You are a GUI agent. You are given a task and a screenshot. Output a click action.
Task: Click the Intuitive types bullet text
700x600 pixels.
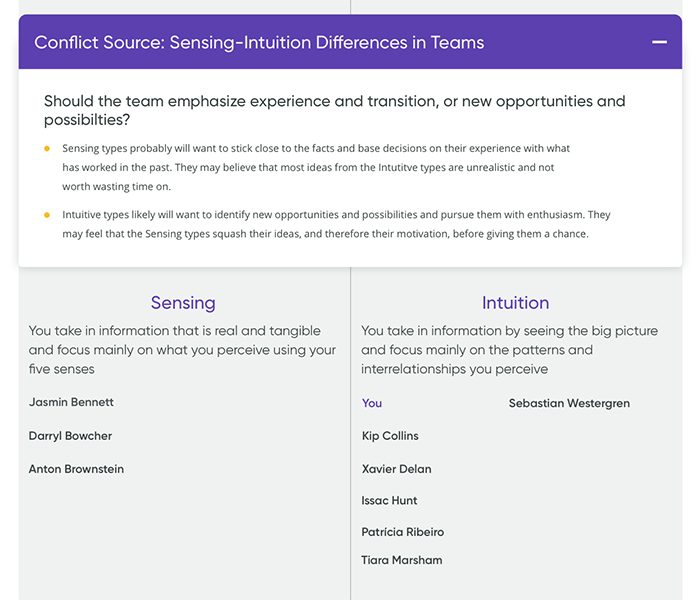coord(336,224)
